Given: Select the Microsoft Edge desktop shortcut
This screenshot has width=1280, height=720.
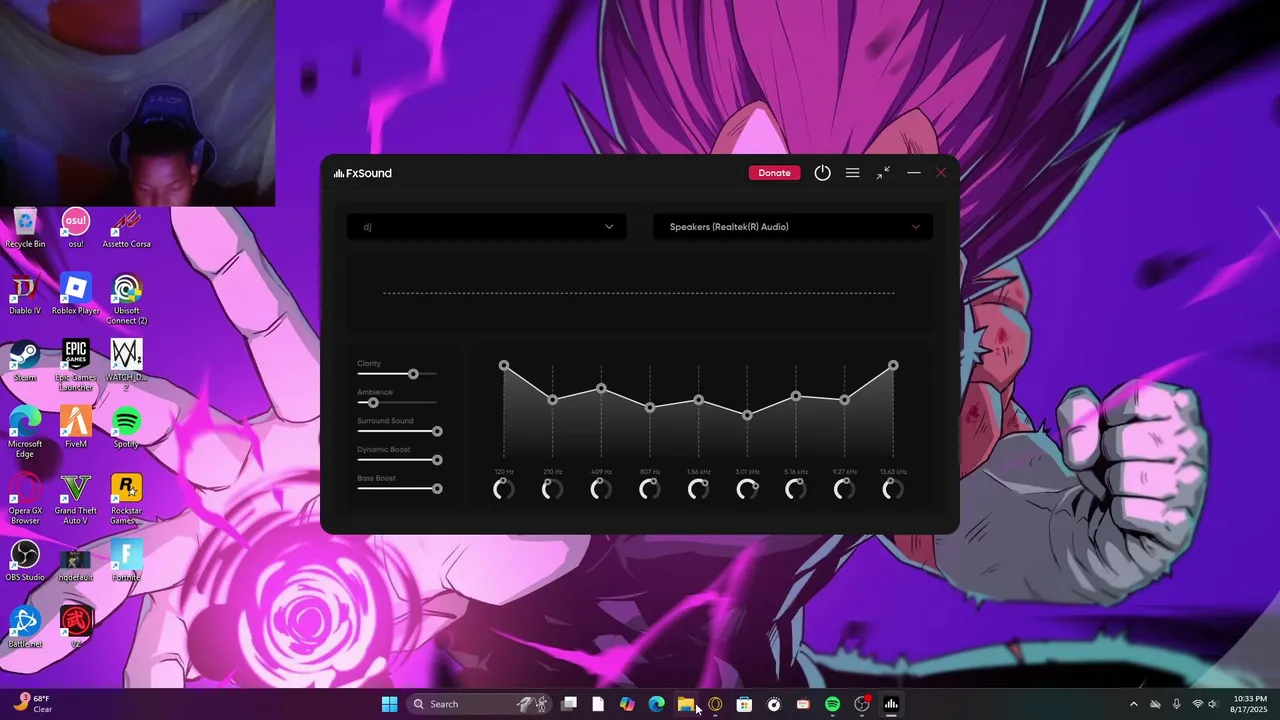Looking at the screenshot, I should (x=25, y=433).
